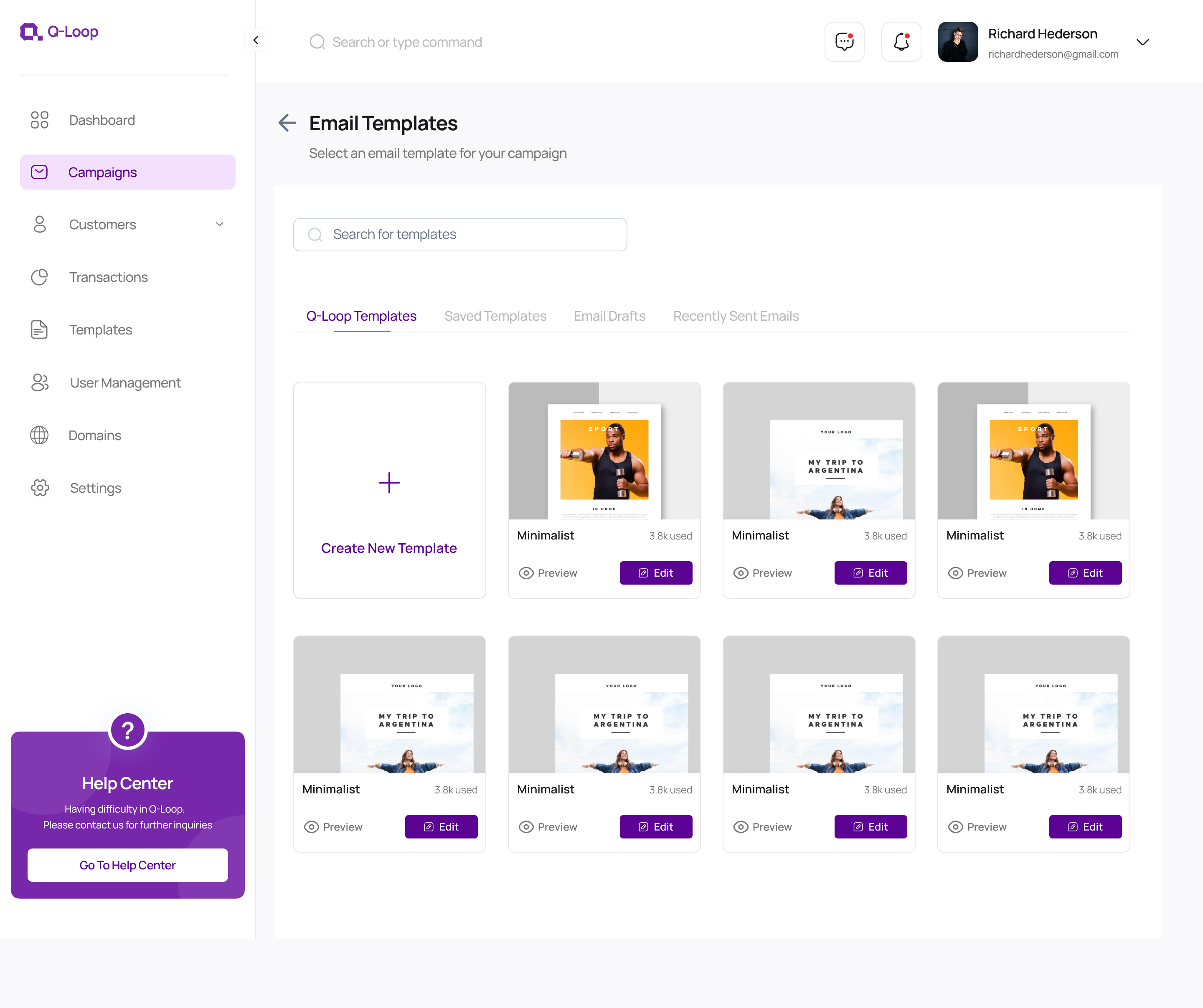Preview the last template in the top row
Viewport: 1203px width, 1008px height.
(977, 573)
